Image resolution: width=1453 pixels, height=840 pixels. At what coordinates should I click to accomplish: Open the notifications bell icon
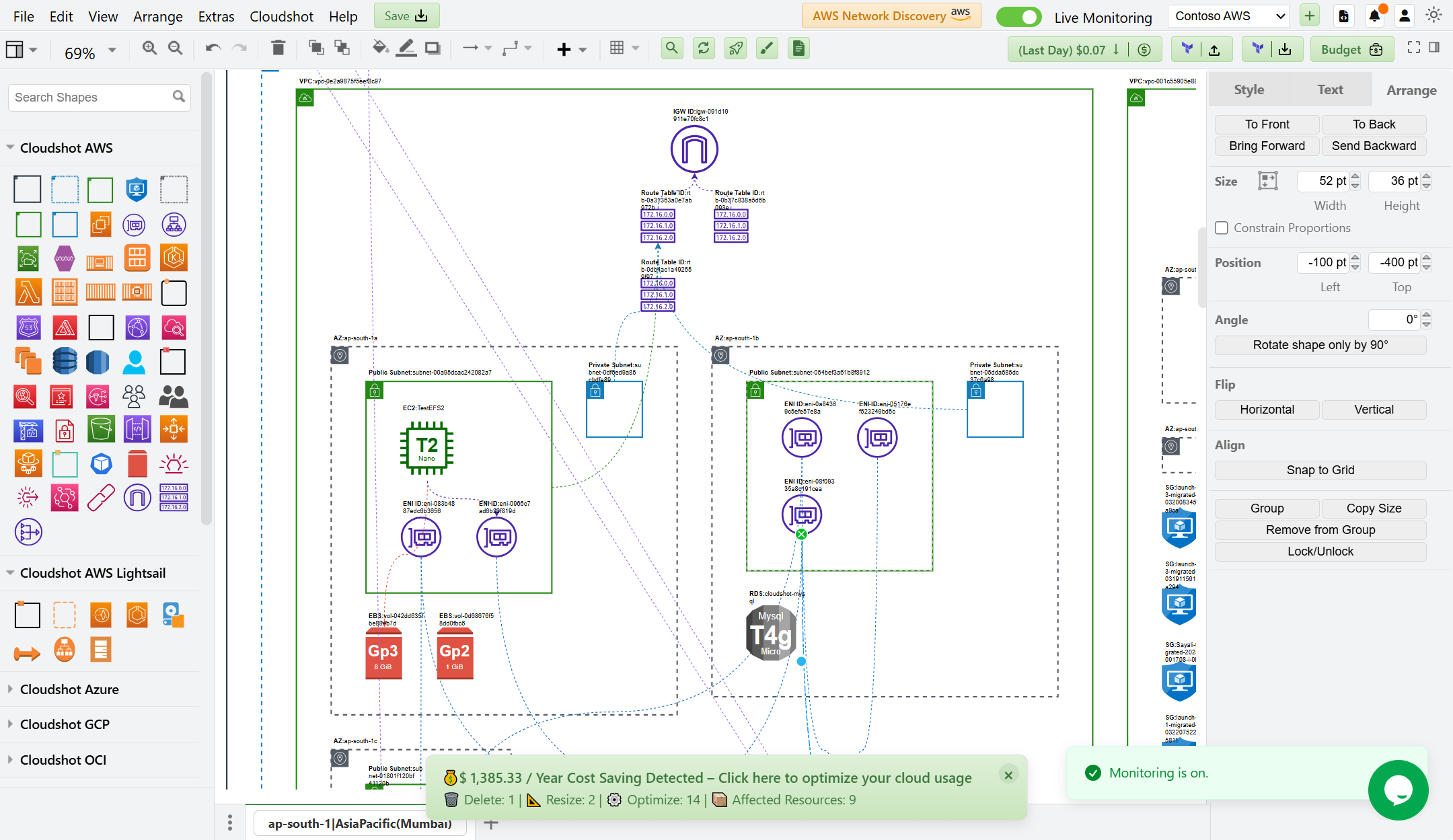coord(1374,16)
